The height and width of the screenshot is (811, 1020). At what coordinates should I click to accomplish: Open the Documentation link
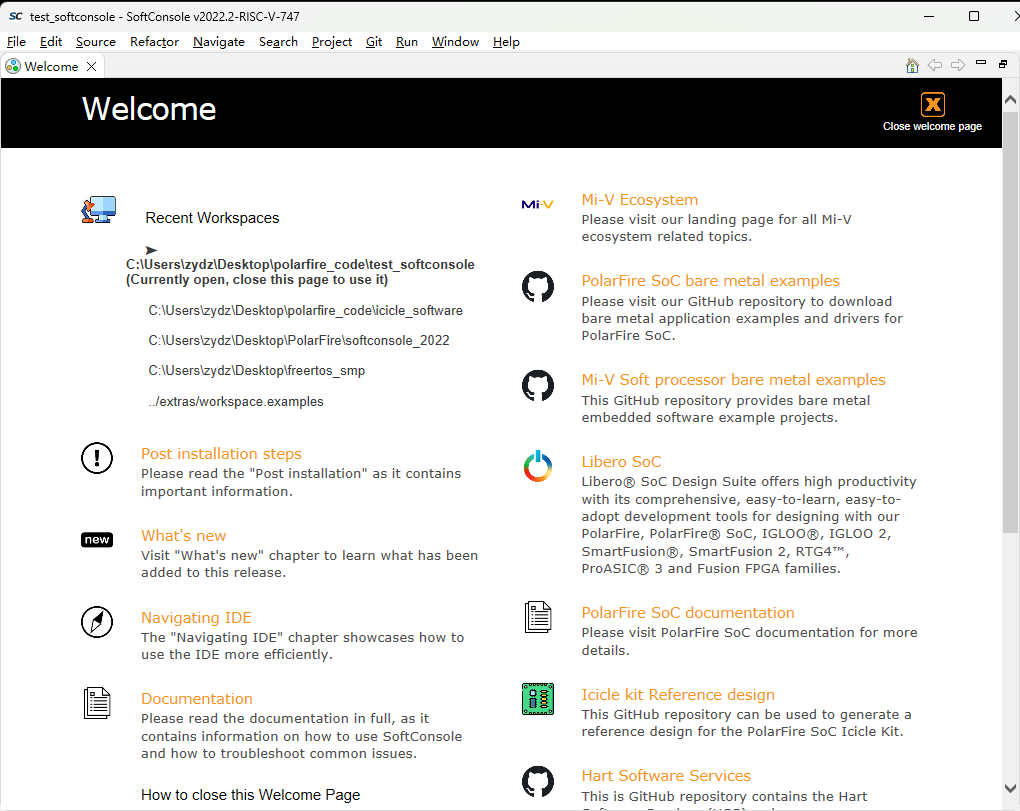(197, 698)
